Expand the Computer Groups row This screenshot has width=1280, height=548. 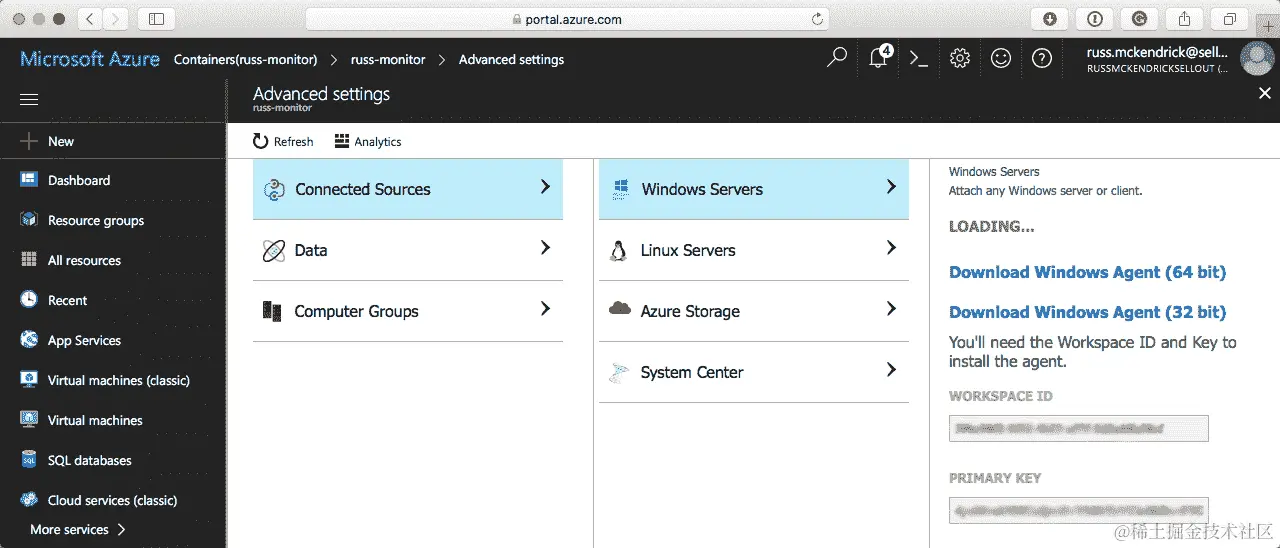(407, 311)
